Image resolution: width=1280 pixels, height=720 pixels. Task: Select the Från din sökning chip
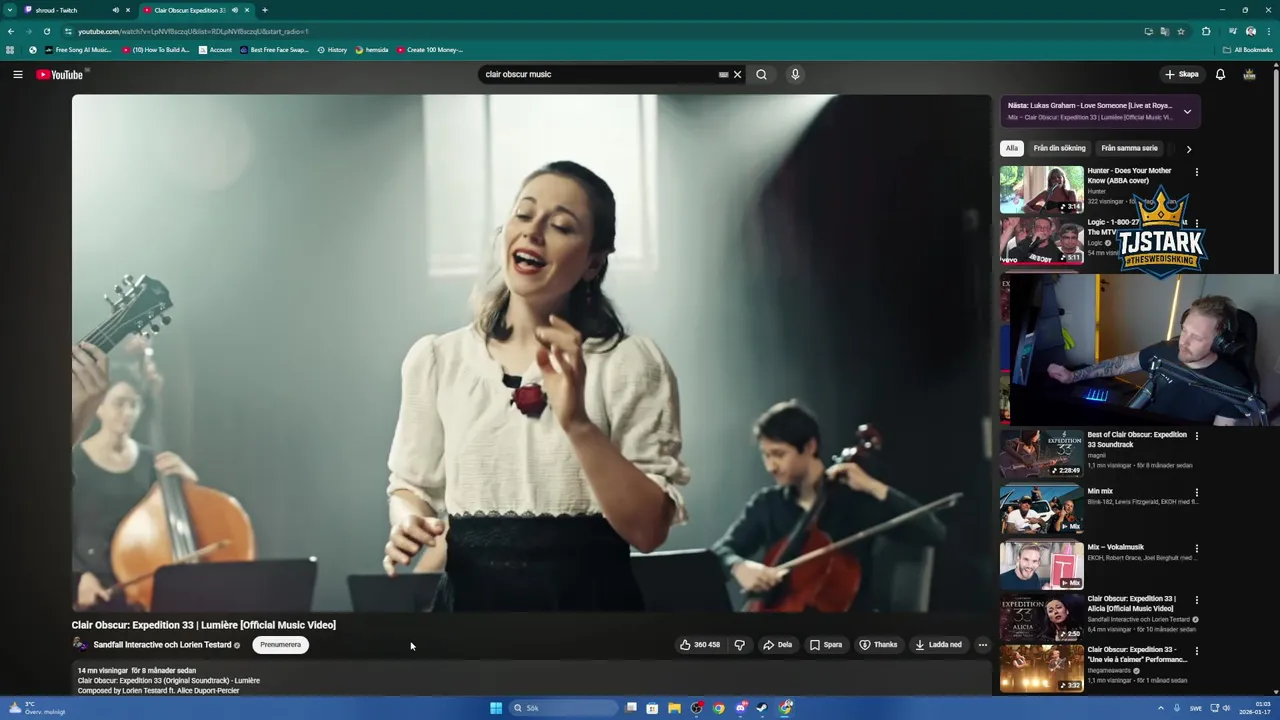(1059, 148)
